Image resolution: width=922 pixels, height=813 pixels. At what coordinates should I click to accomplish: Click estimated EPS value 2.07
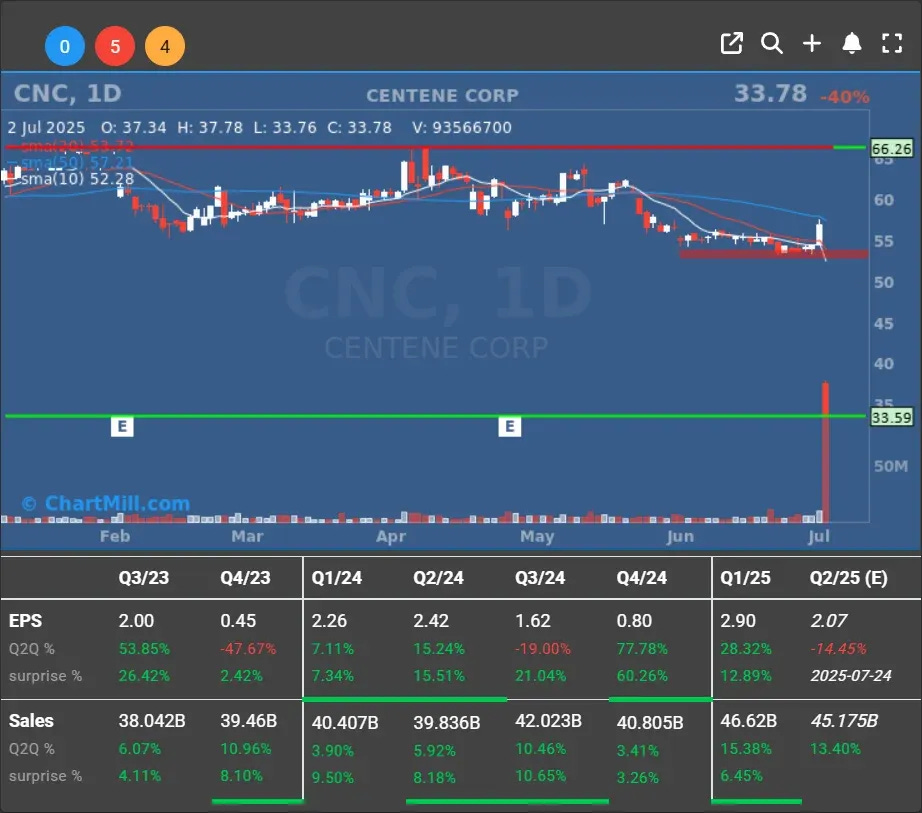829,621
